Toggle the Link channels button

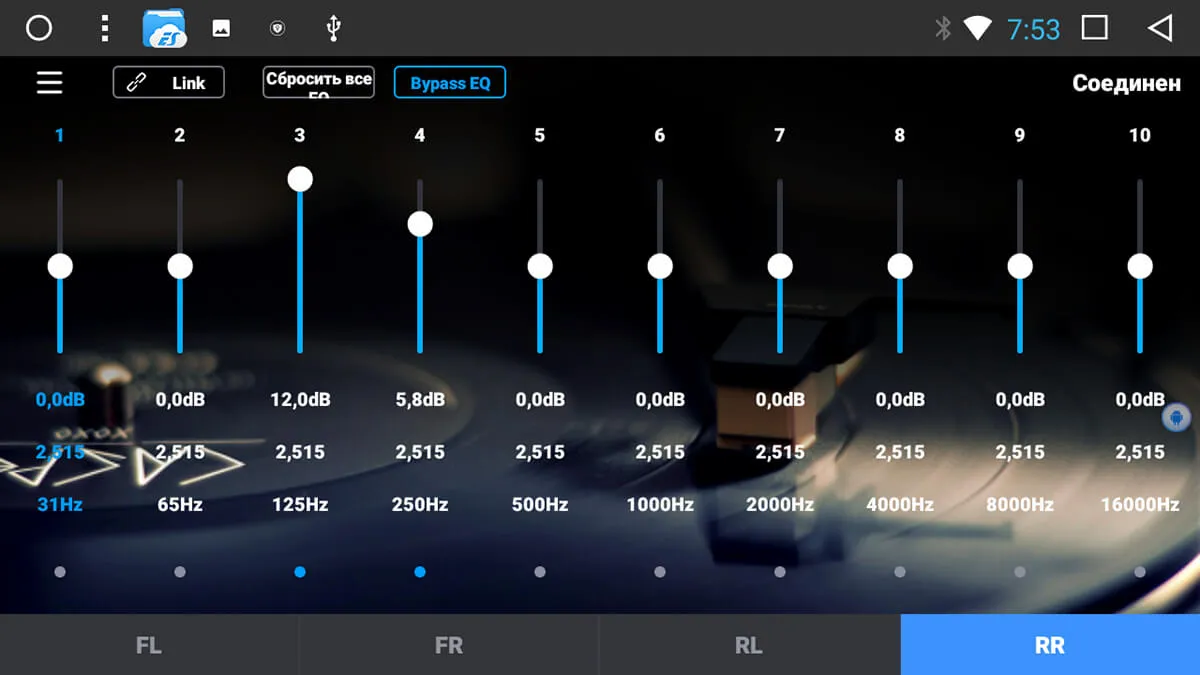click(169, 83)
